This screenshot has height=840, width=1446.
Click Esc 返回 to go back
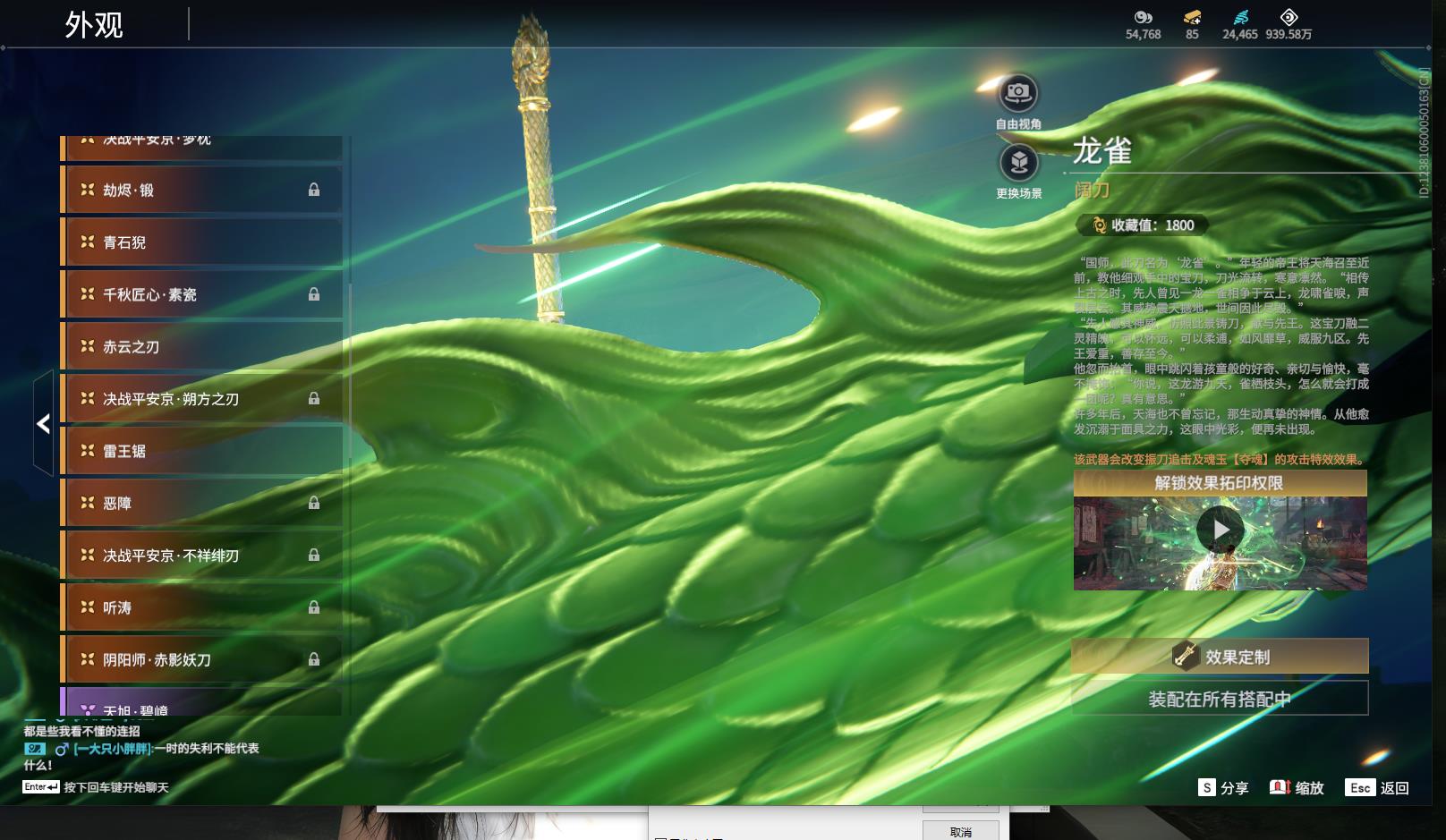[1377, 787]
